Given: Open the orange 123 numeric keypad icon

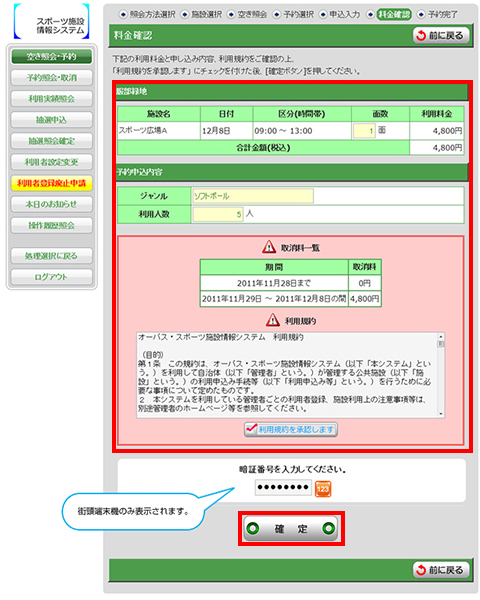Looking at the screenshot, I should [x=323, y=489].
